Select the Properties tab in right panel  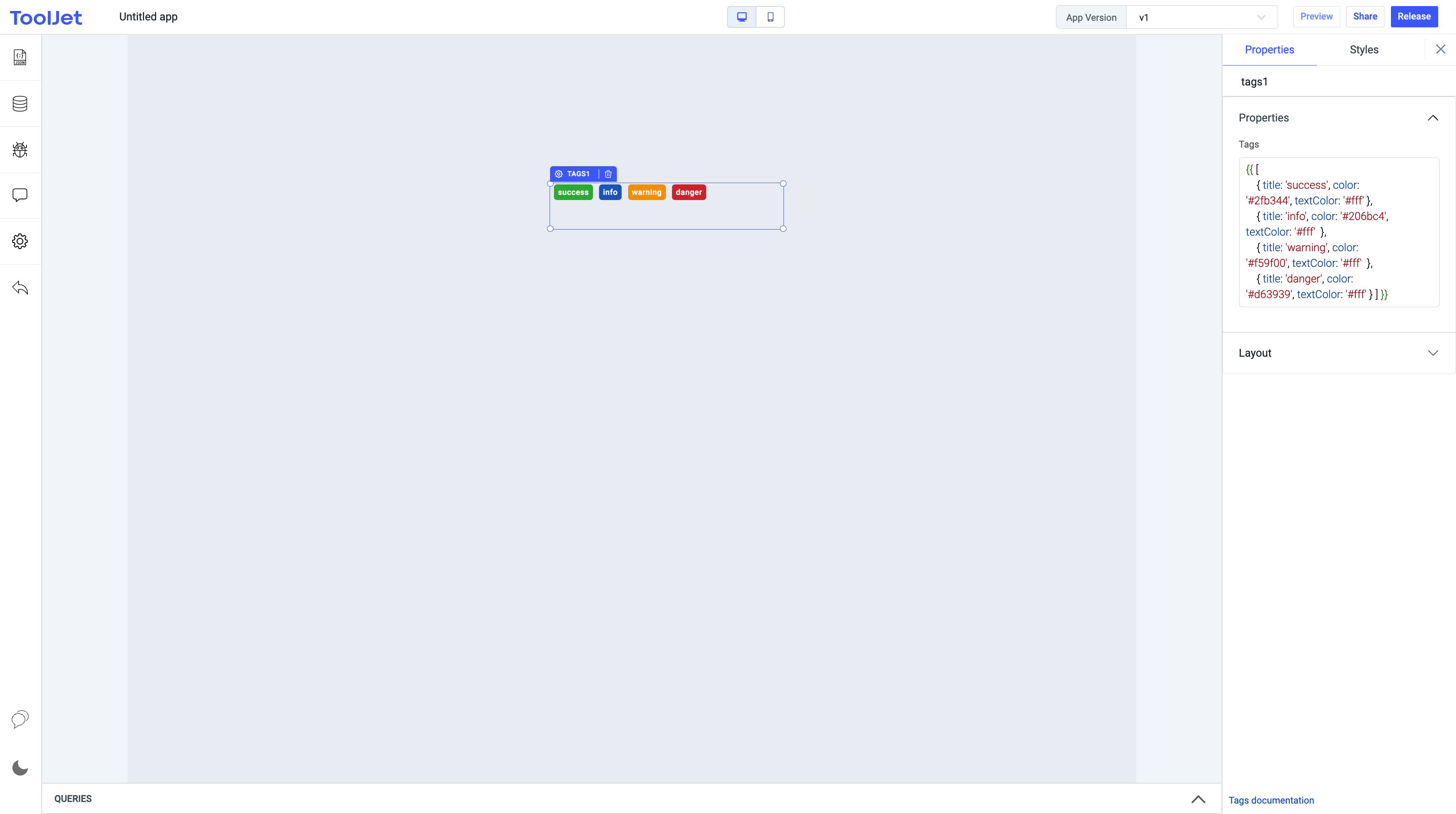pos(1269,49)
